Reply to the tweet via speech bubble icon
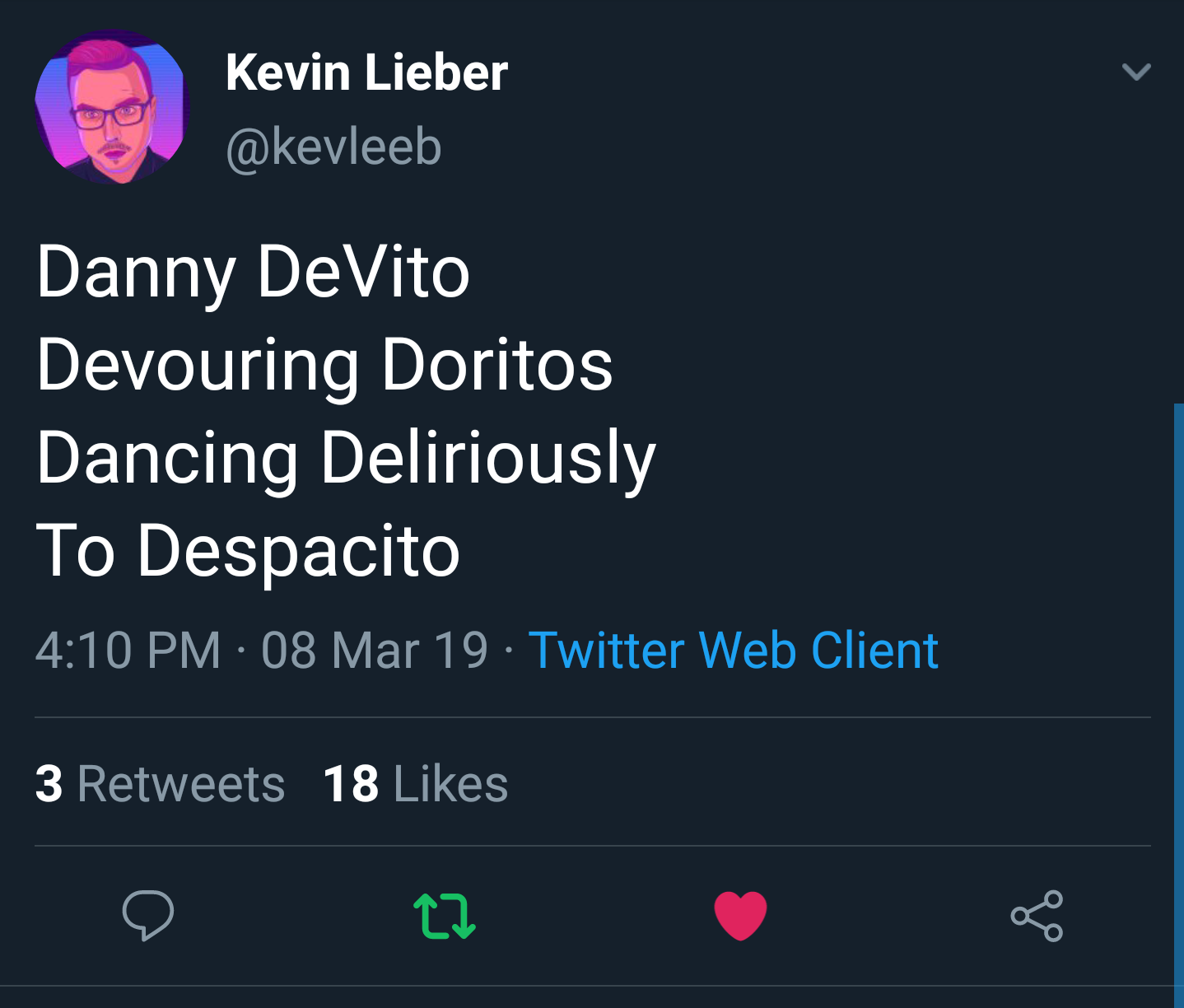This screenshot has width=1184, height=1008. tap(148, 915)
